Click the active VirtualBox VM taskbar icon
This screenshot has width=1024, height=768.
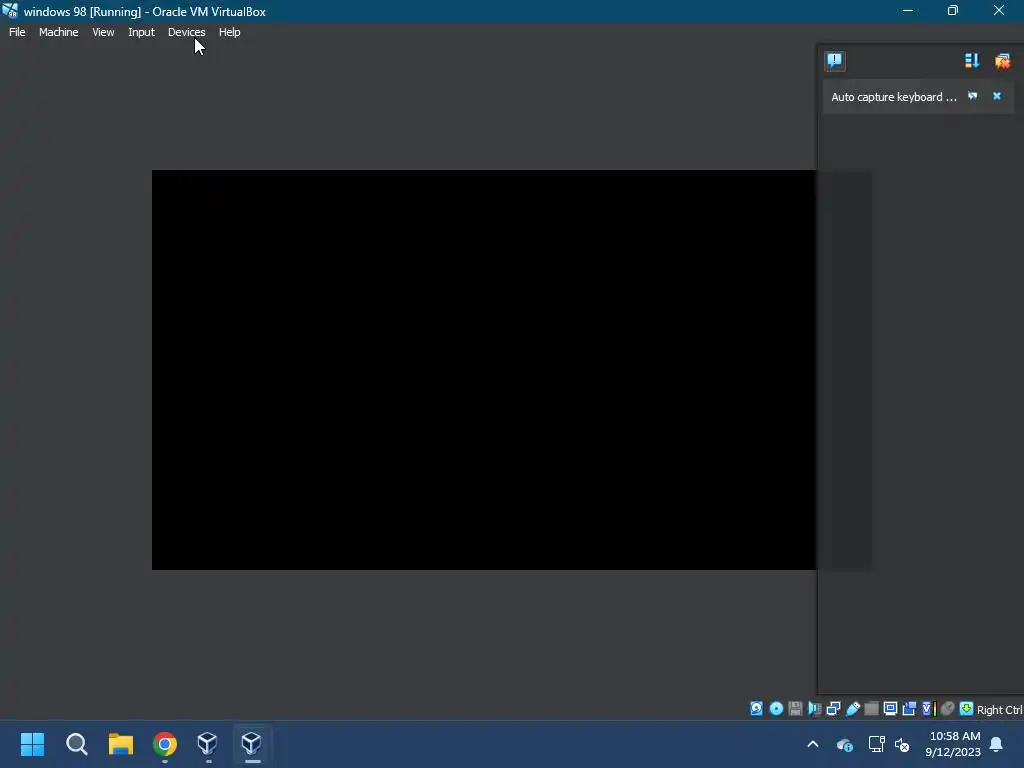[x=252, y=744]
